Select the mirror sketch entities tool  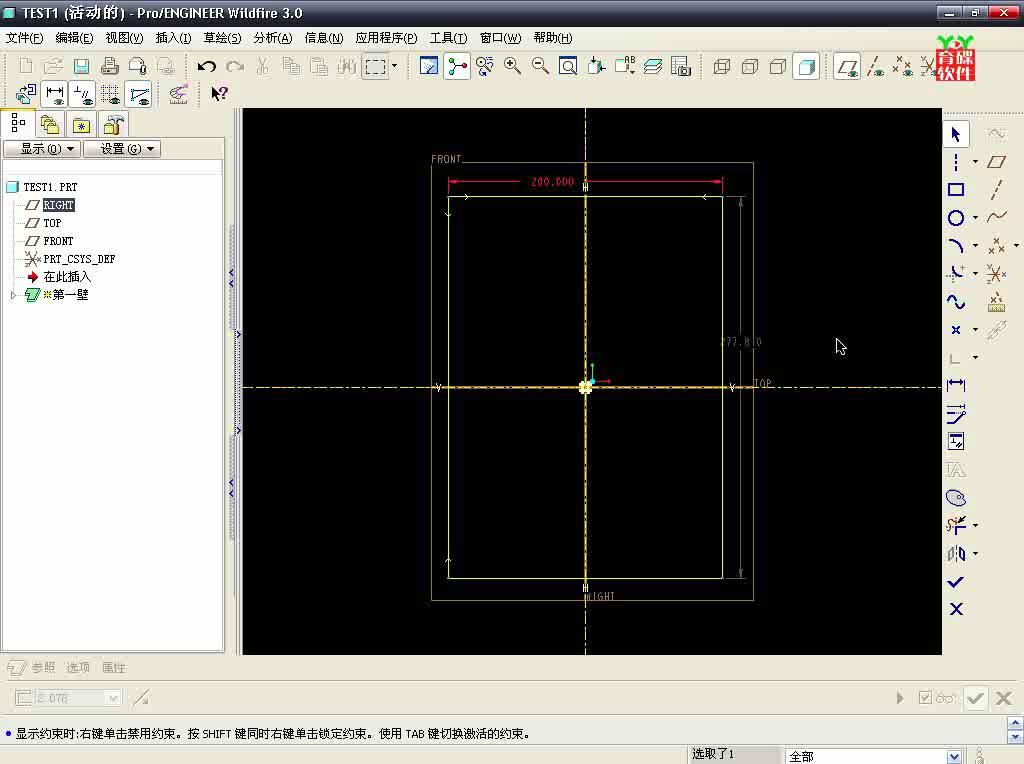[955, 554]
